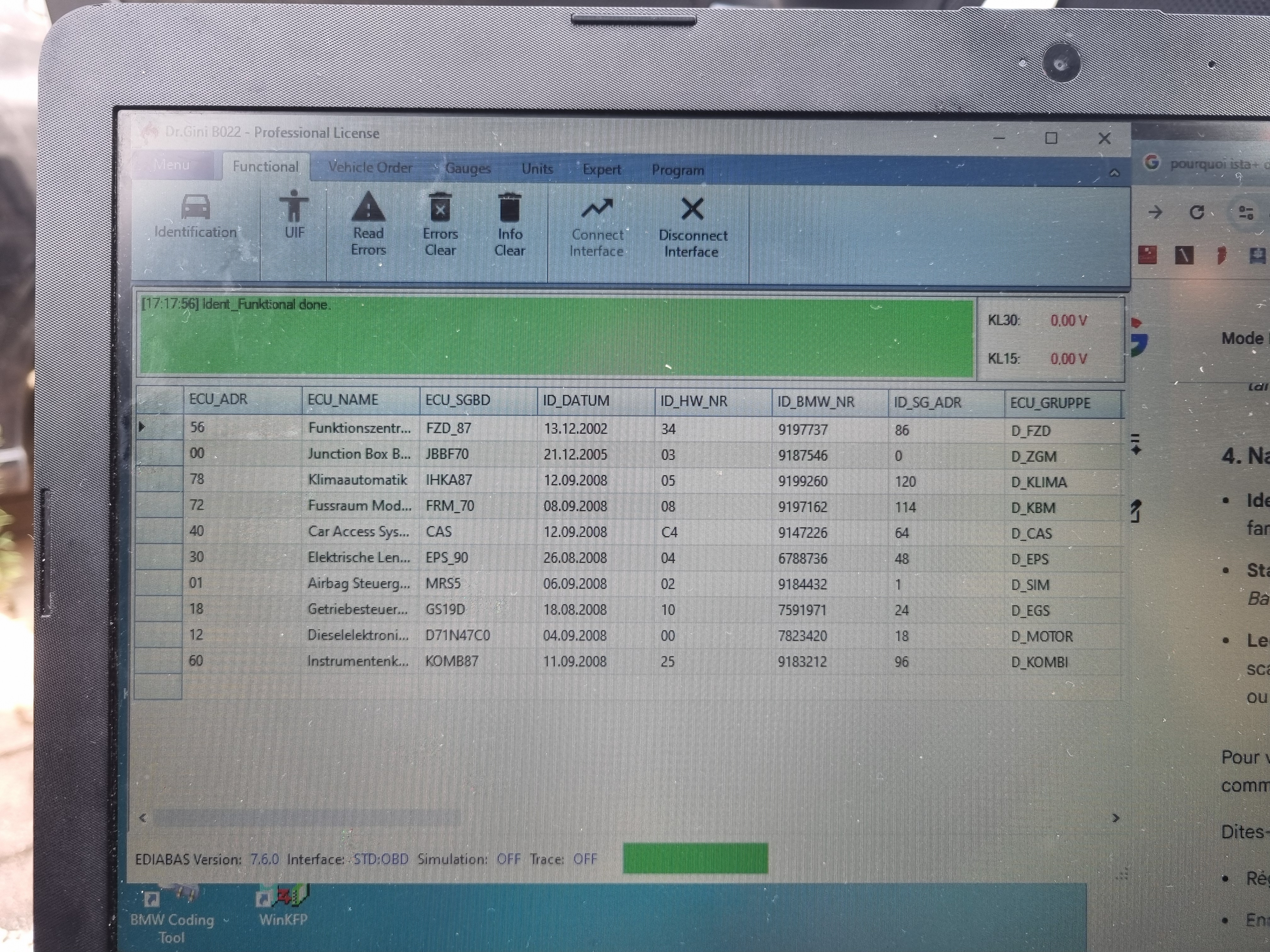This screenshot has width=1270, height=952.
Task: Switch to the Functional tab
Action: 265,167
